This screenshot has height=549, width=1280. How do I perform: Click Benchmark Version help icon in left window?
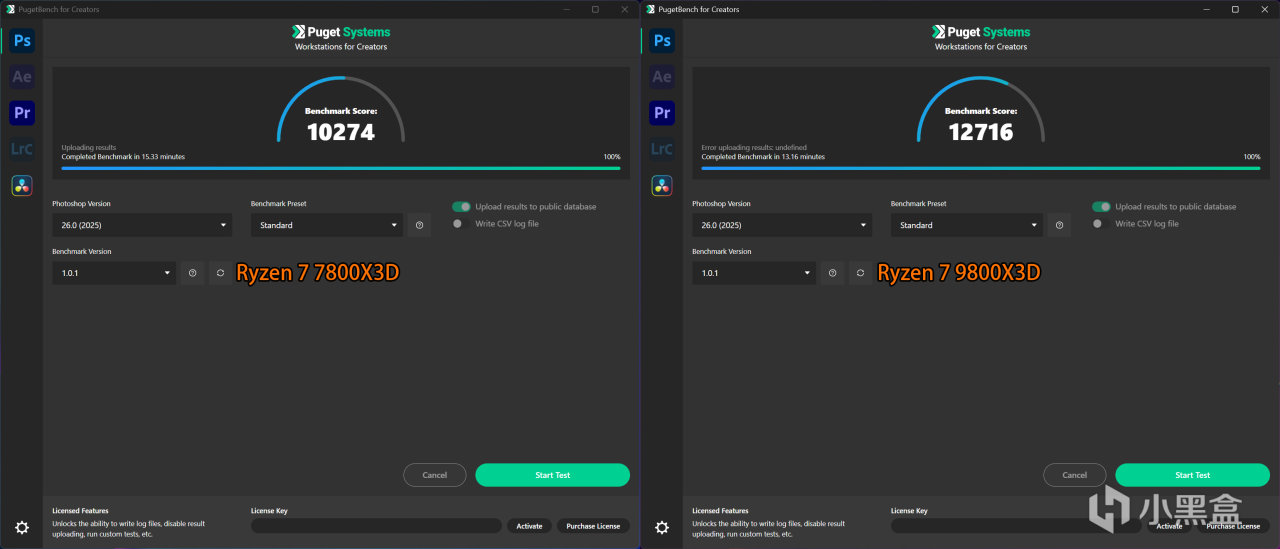(193, 273)
